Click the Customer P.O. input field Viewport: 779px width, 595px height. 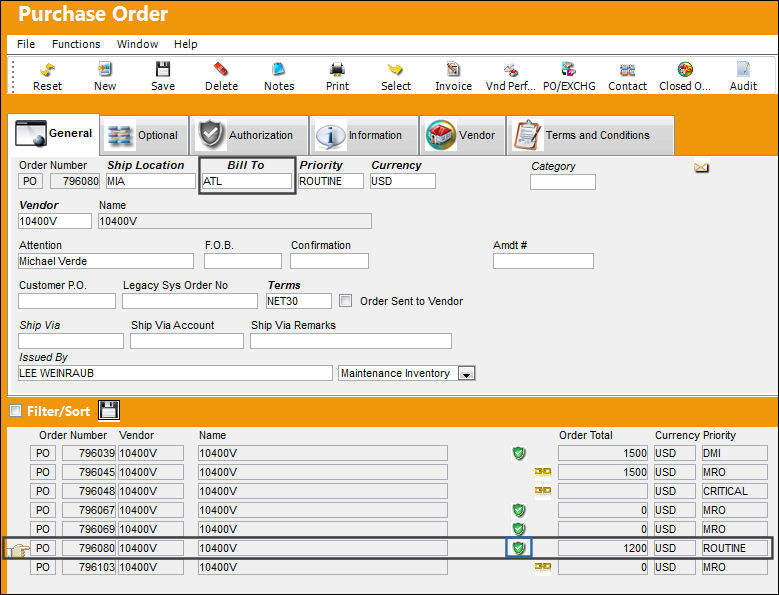pyautogui.click(x=67, y=301)
